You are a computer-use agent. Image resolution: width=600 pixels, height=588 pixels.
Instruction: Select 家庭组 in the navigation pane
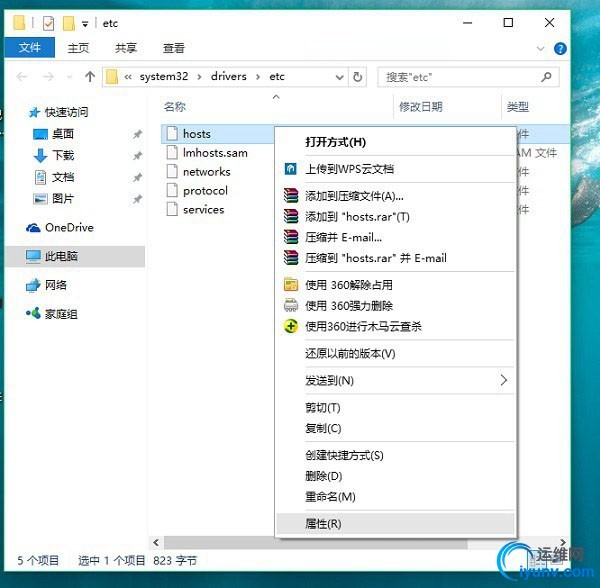point(52,314)
